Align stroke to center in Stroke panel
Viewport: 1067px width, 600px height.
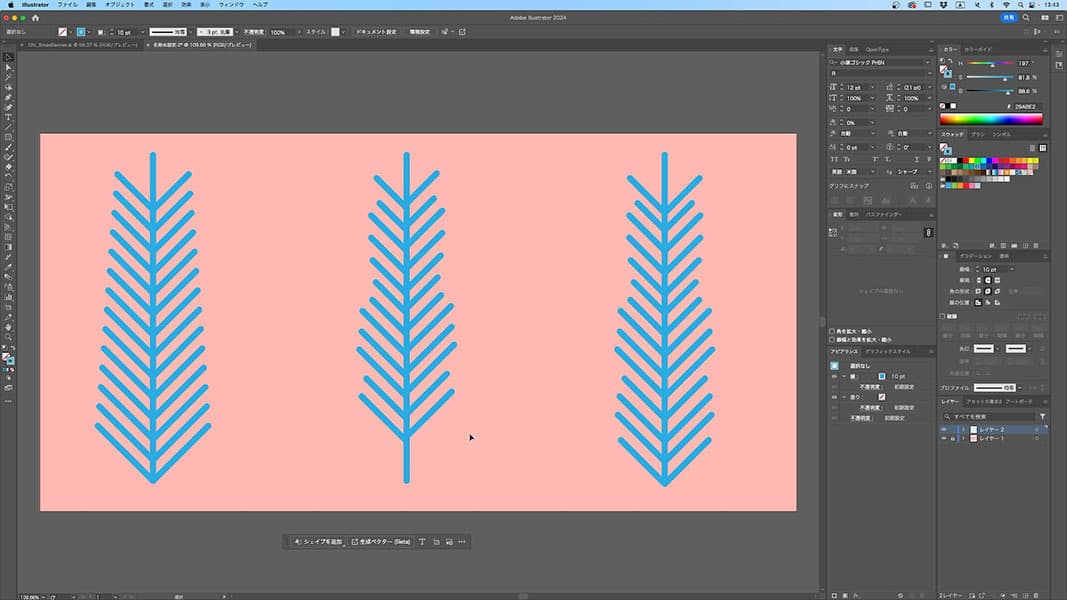pyautogui.click(x=979, y=302)
